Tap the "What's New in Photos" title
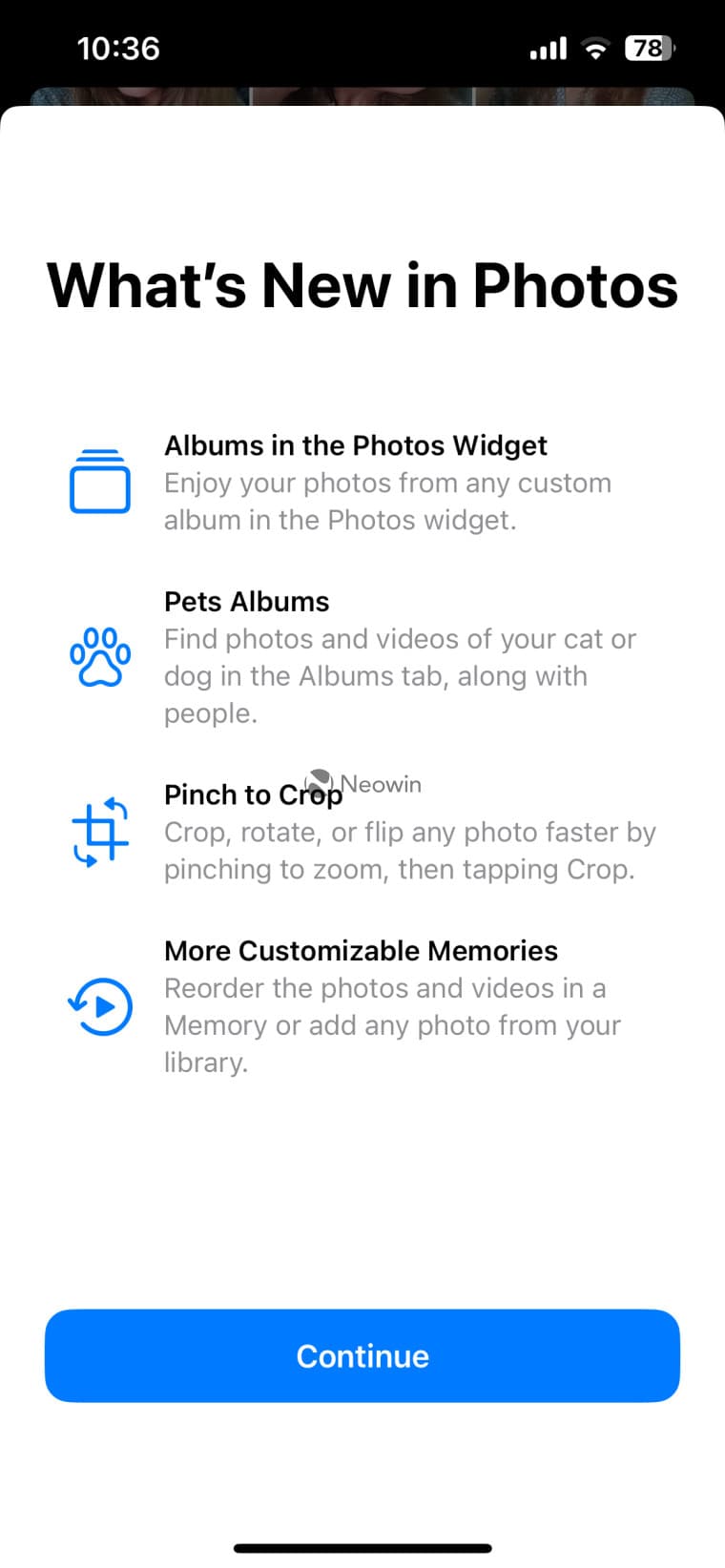Image resolution: width=725 pixels, height=1568 pixels. [362, 285]
